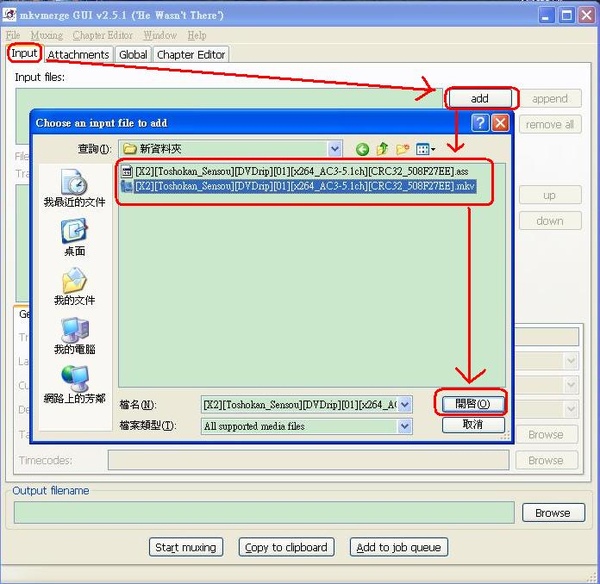The image size is (600, 584).
Task: Click the back arrow icon in file dialog
Action: point(362,149)
